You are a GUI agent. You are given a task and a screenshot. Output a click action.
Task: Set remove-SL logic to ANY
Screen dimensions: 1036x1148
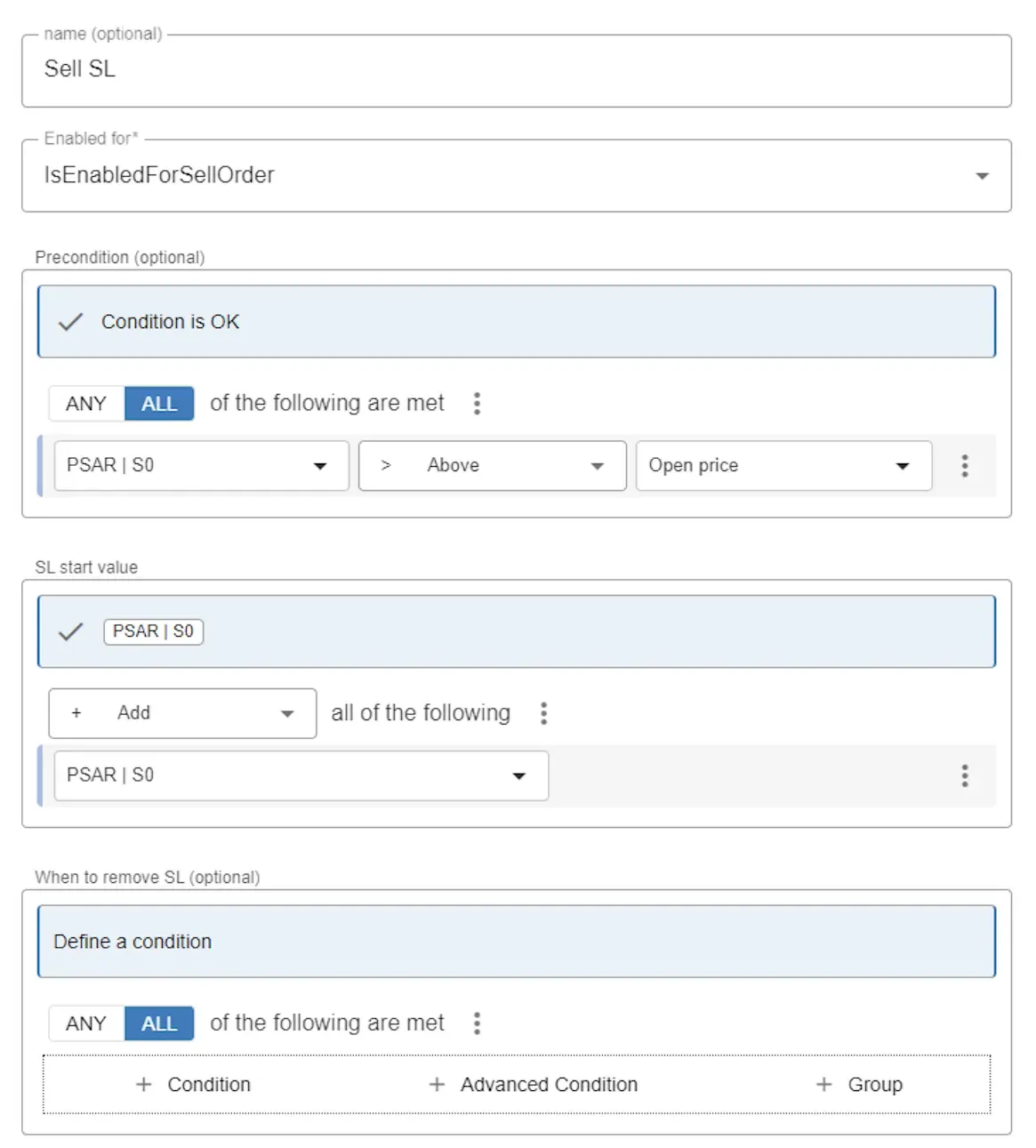coord(86,1024)
